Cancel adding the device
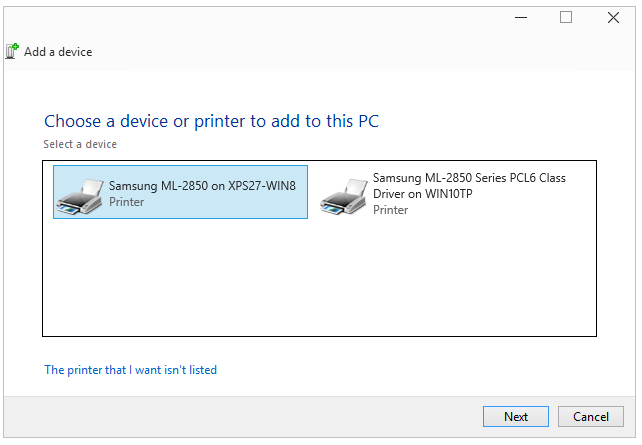 pyautogui.click(x=591, y=417)
